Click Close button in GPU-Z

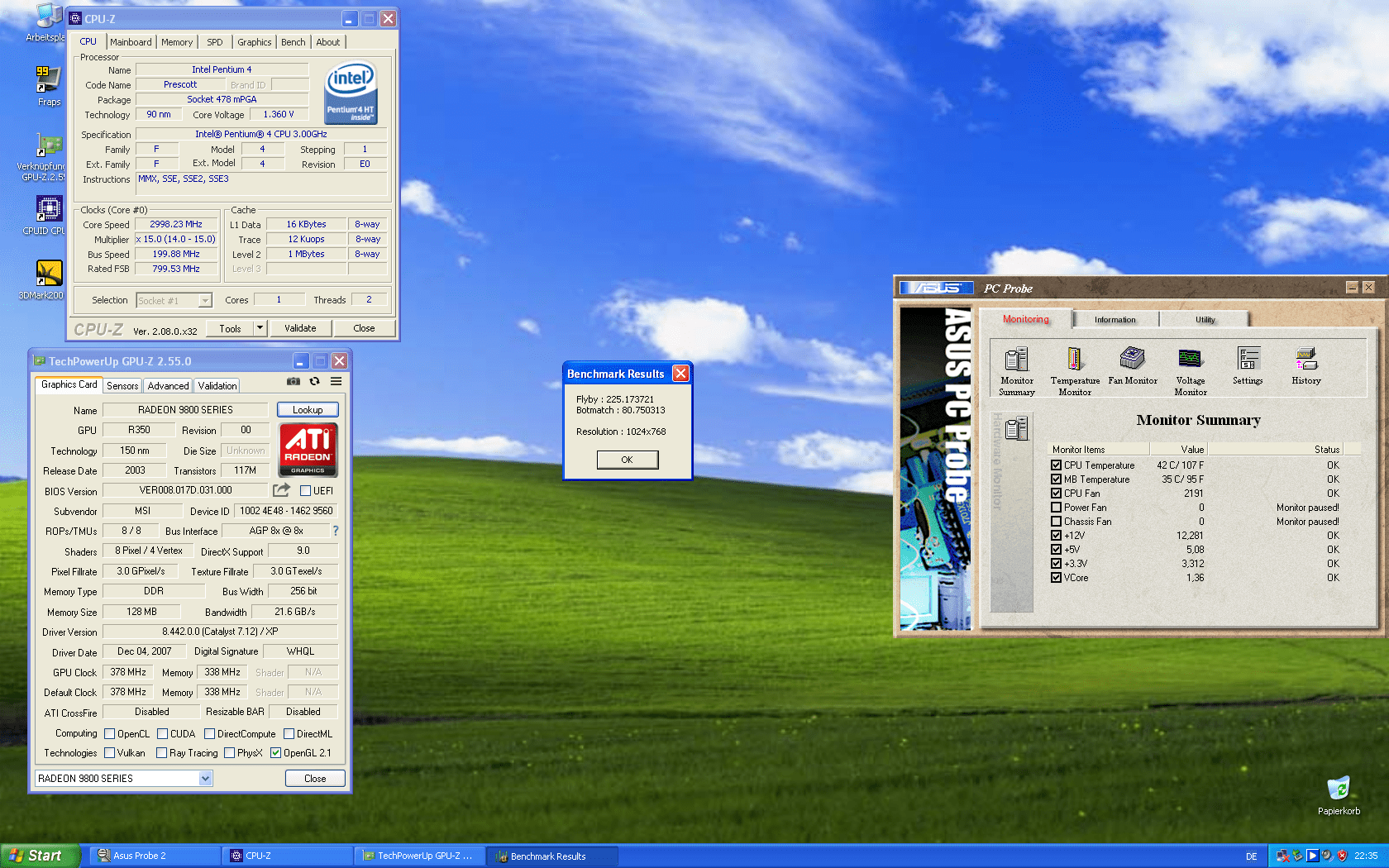click(315, 779)
